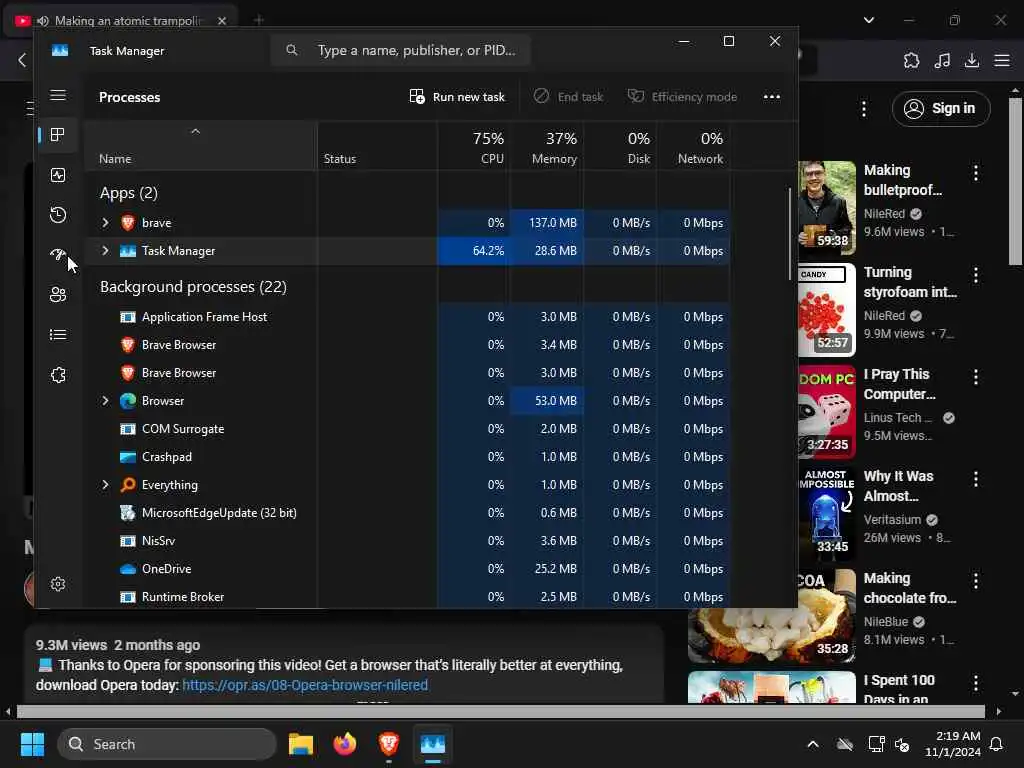Open the Opera sponsor link in description
This screenshot has height=768, width=1024.
(305, 685)
